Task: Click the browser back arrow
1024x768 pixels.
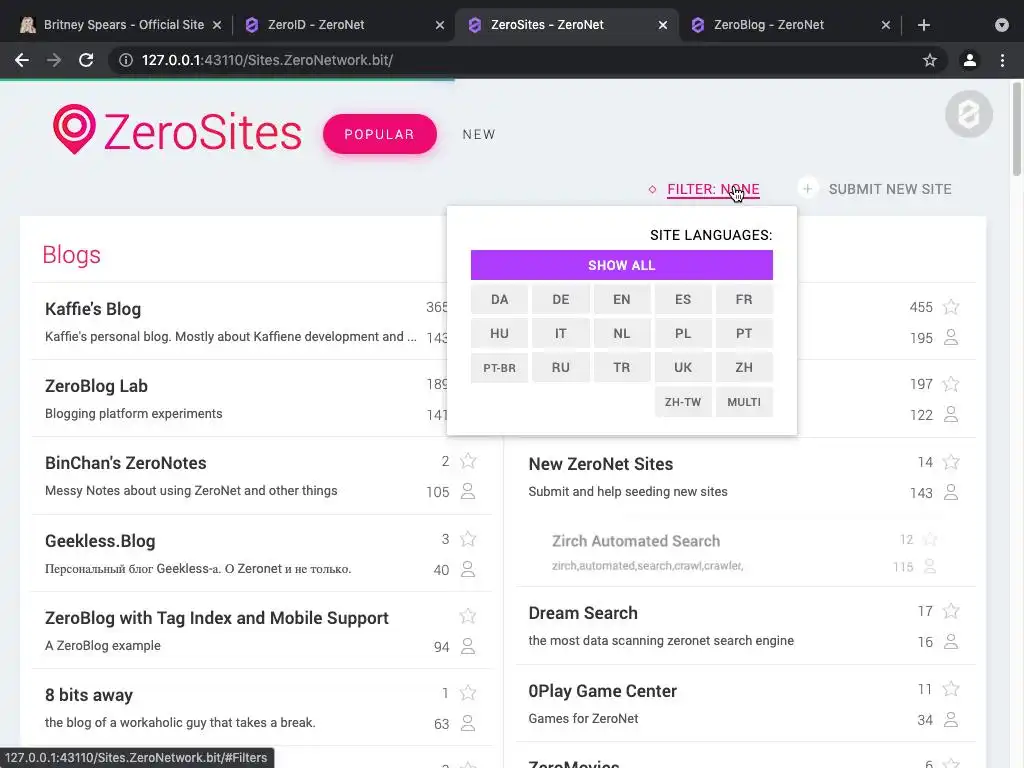Action: click(x=22, y=60)
